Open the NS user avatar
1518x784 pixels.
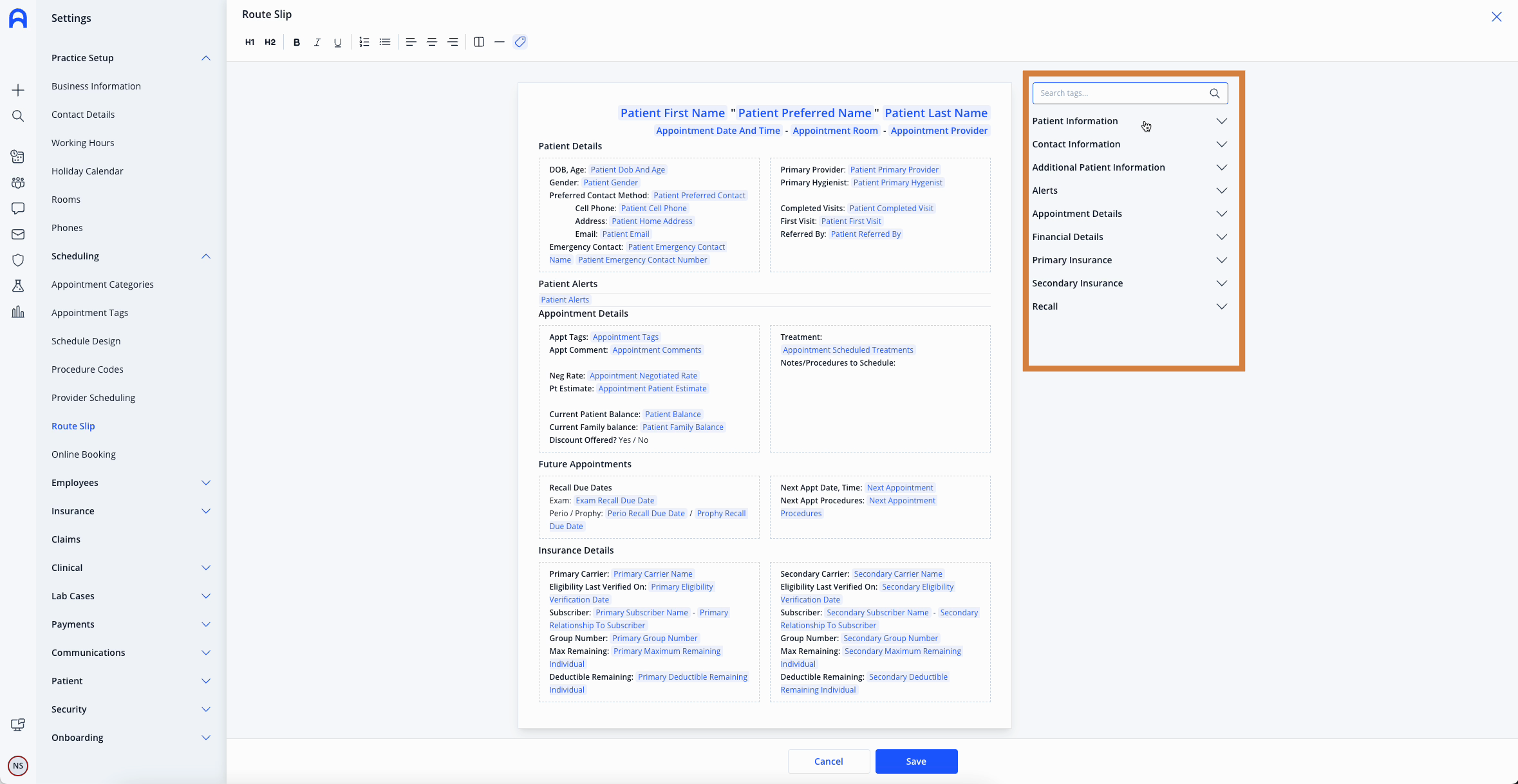[x=18, y=766]
